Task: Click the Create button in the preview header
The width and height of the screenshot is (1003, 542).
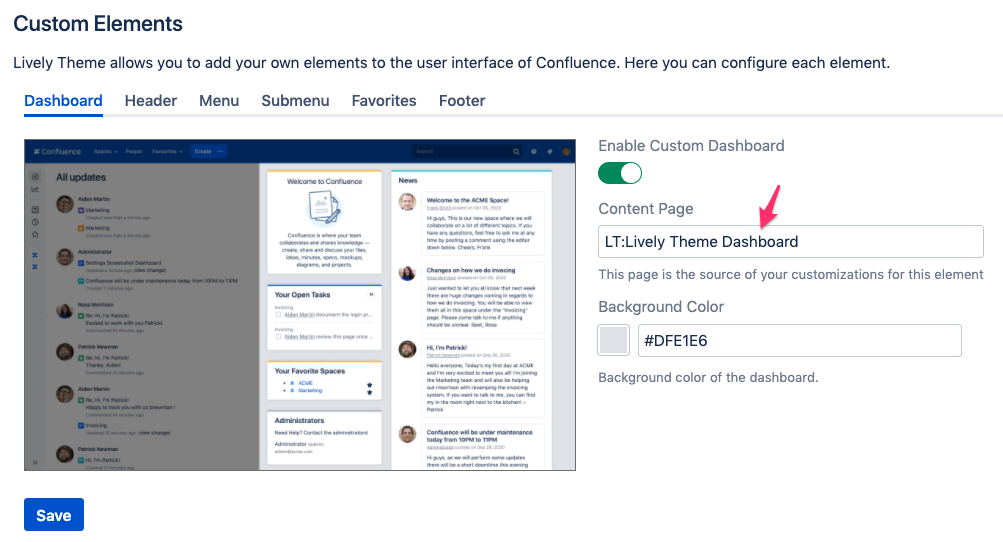Action: tap(203, 151)
